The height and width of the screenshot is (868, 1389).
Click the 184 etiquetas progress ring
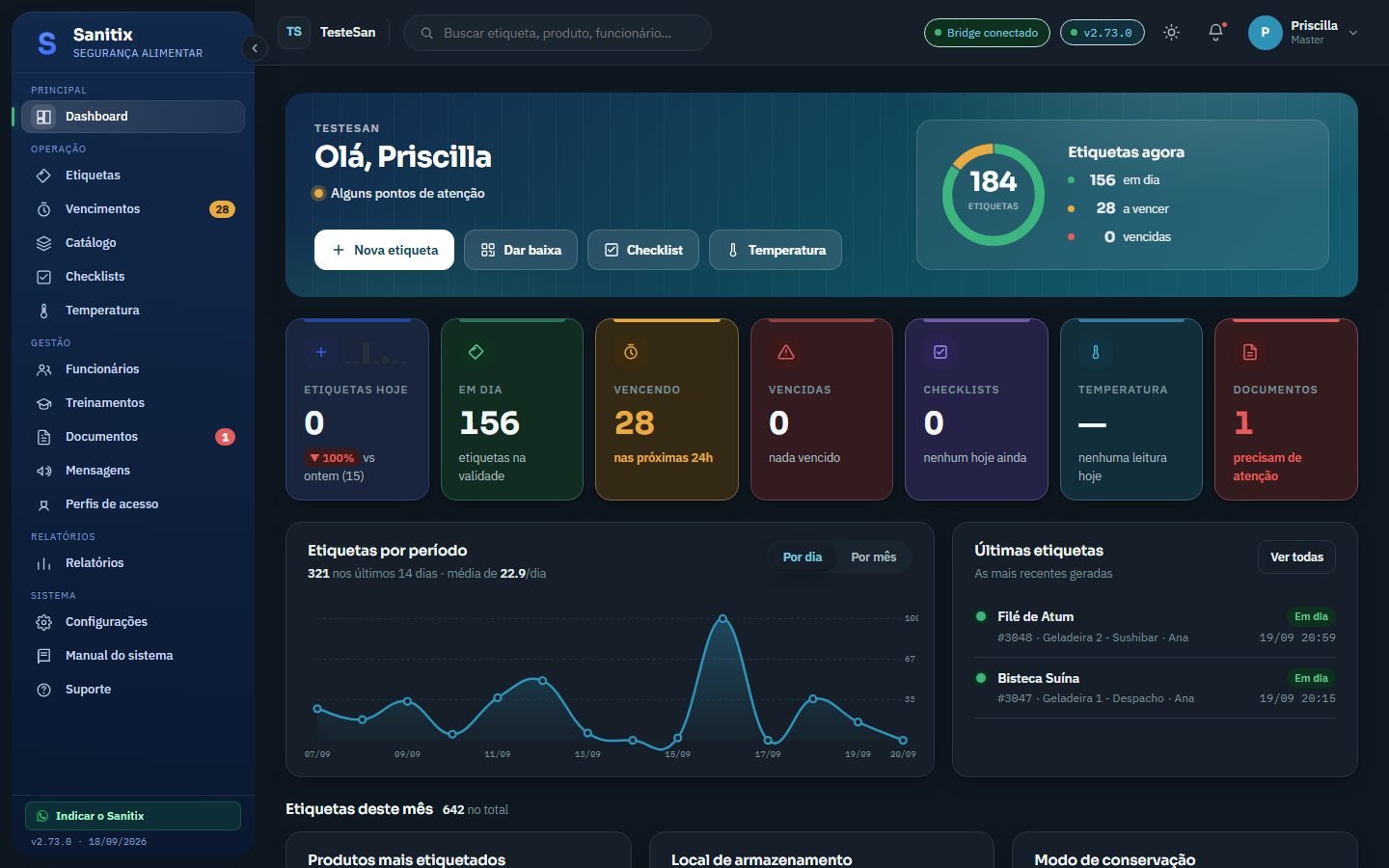994,195
